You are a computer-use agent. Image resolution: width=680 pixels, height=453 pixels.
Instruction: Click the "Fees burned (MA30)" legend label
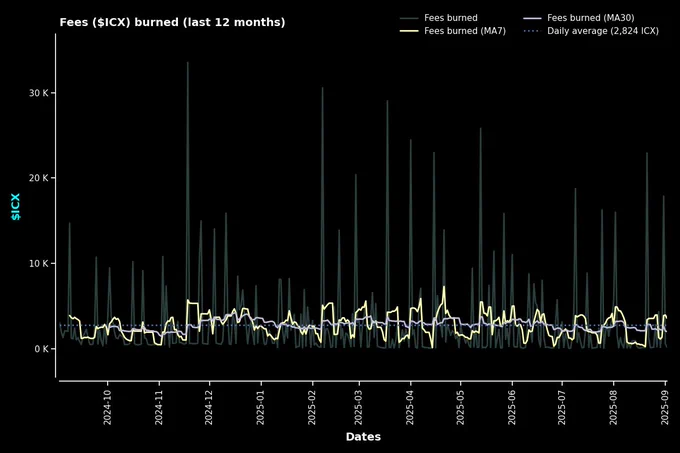click(591, 18)
